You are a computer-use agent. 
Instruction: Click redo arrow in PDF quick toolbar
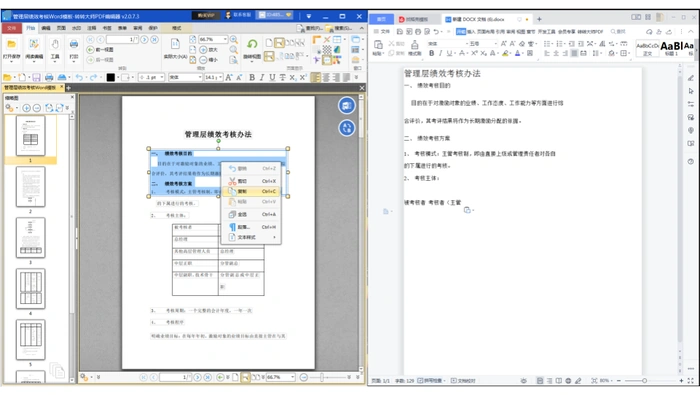(x=93, y=78)
